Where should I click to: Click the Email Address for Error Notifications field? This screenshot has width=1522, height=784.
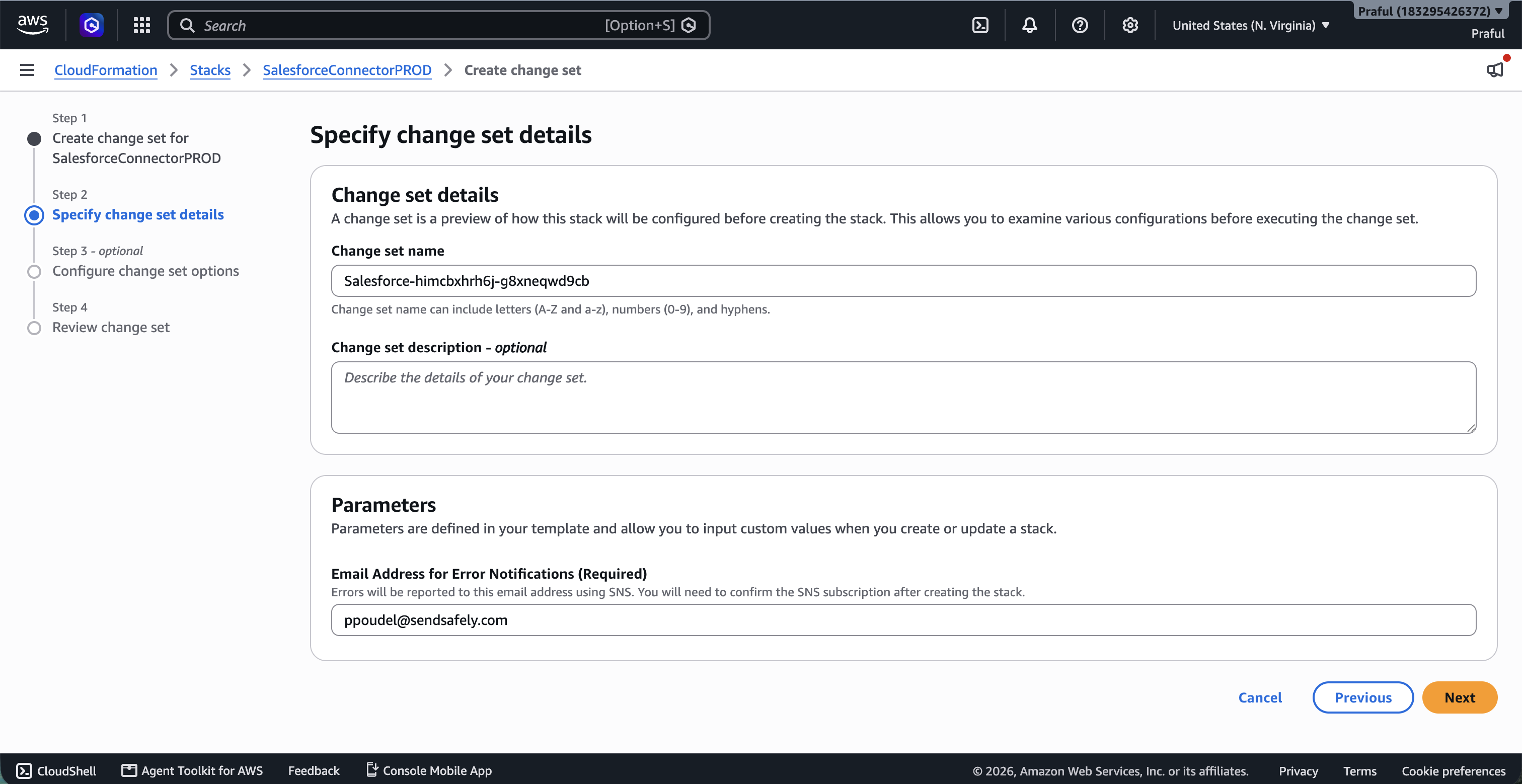903,620
